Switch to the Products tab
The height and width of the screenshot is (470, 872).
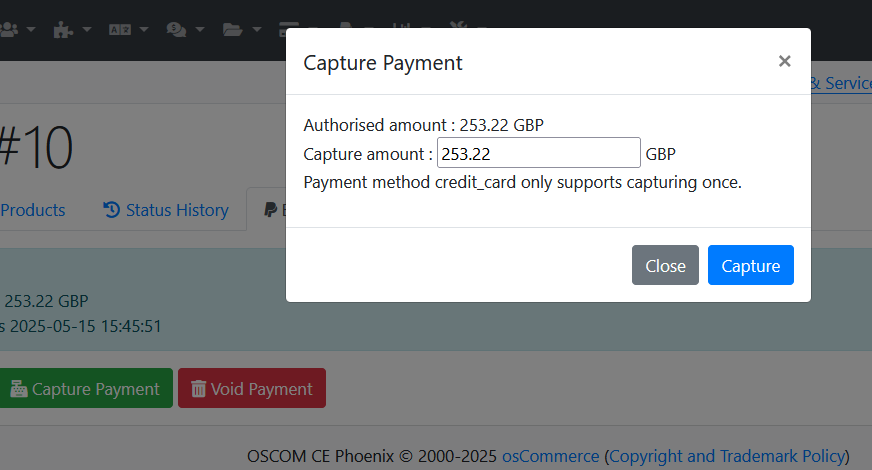[32, 210]
